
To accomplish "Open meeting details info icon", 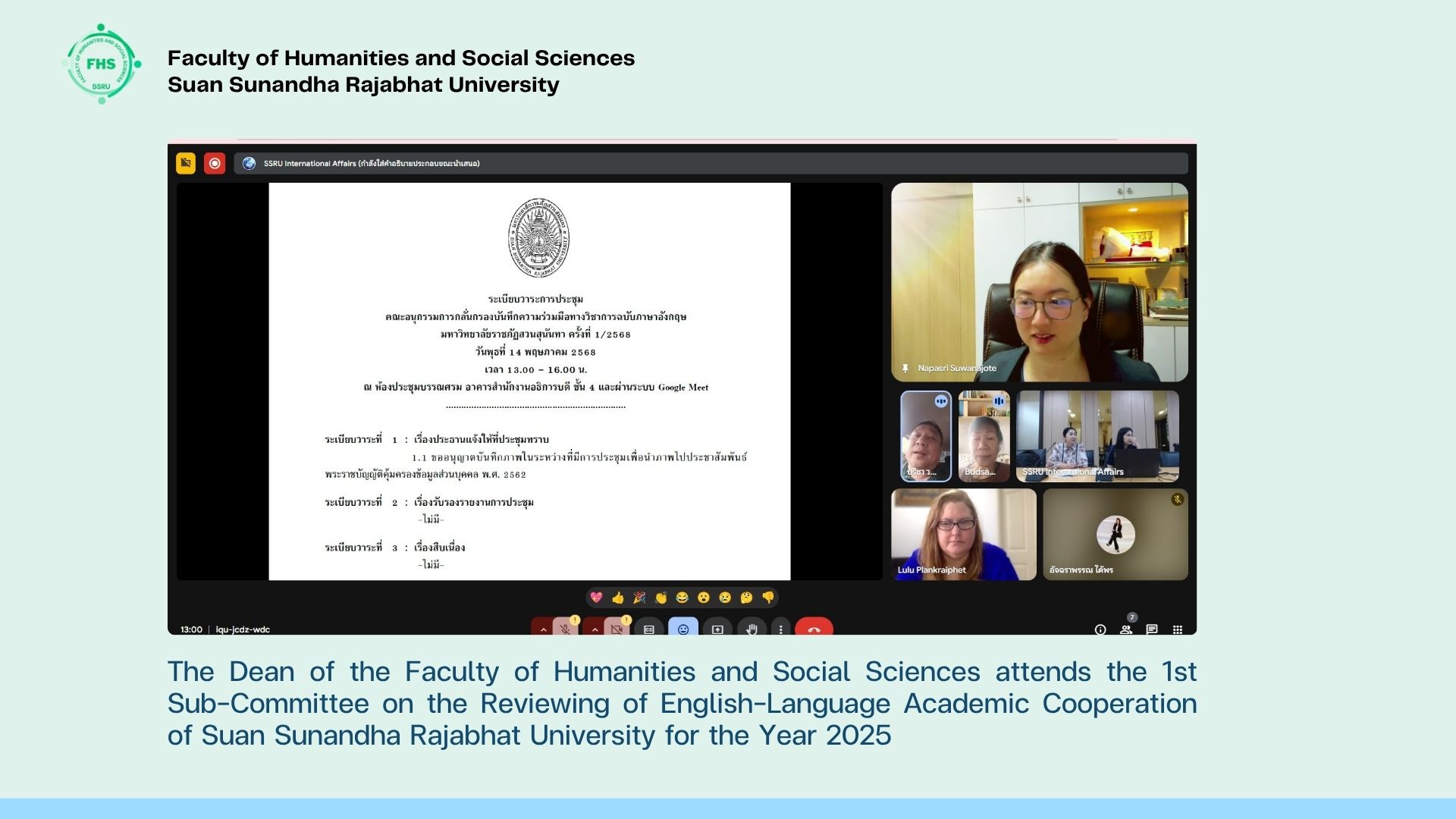I will (x=1100, y=629).
